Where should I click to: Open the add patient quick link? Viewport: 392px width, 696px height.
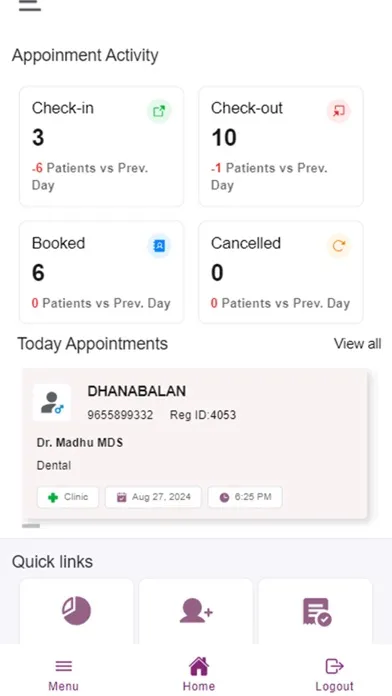(x=196, y=611)
